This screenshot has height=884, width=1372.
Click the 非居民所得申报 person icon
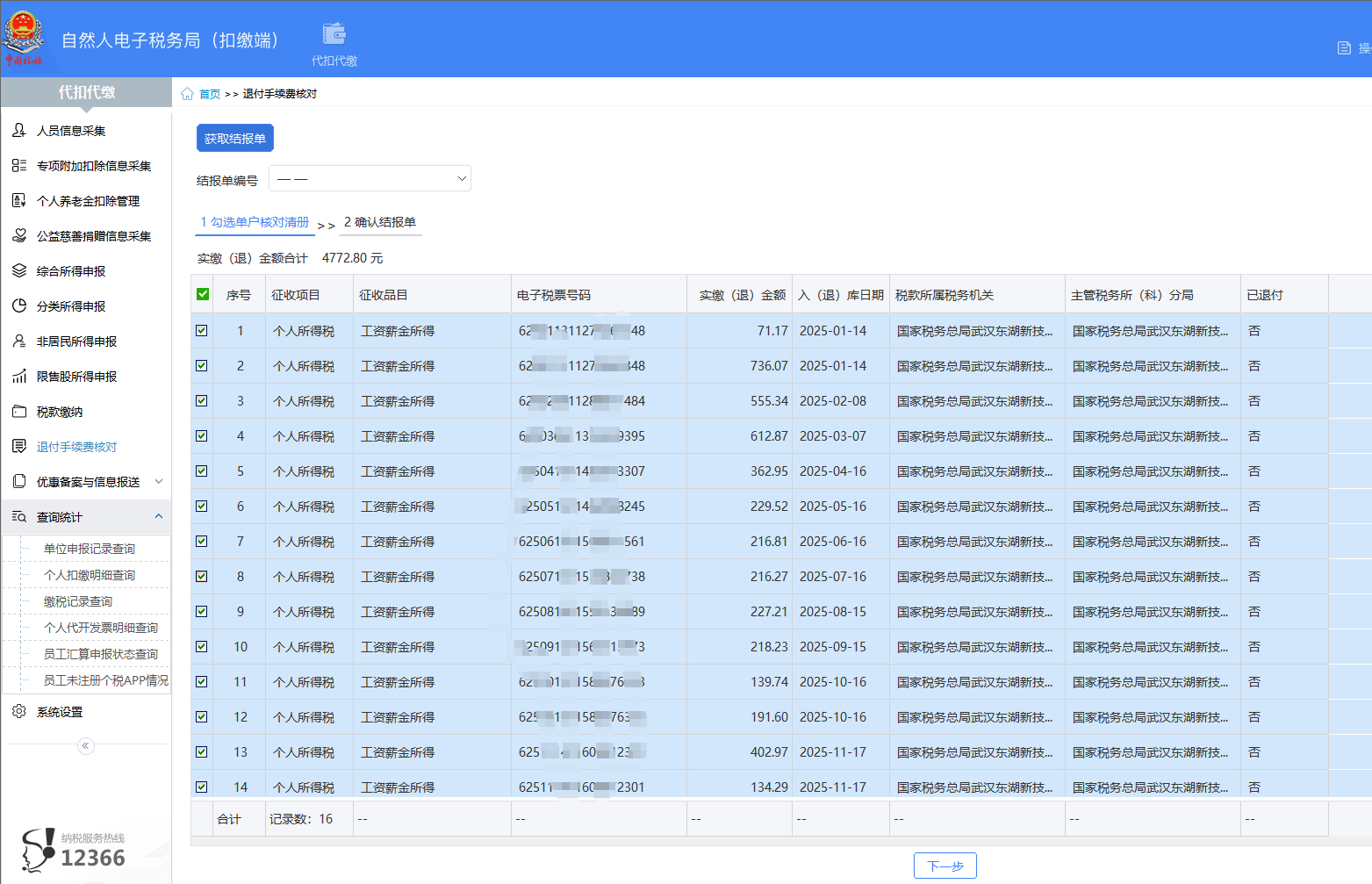point(19,341)
